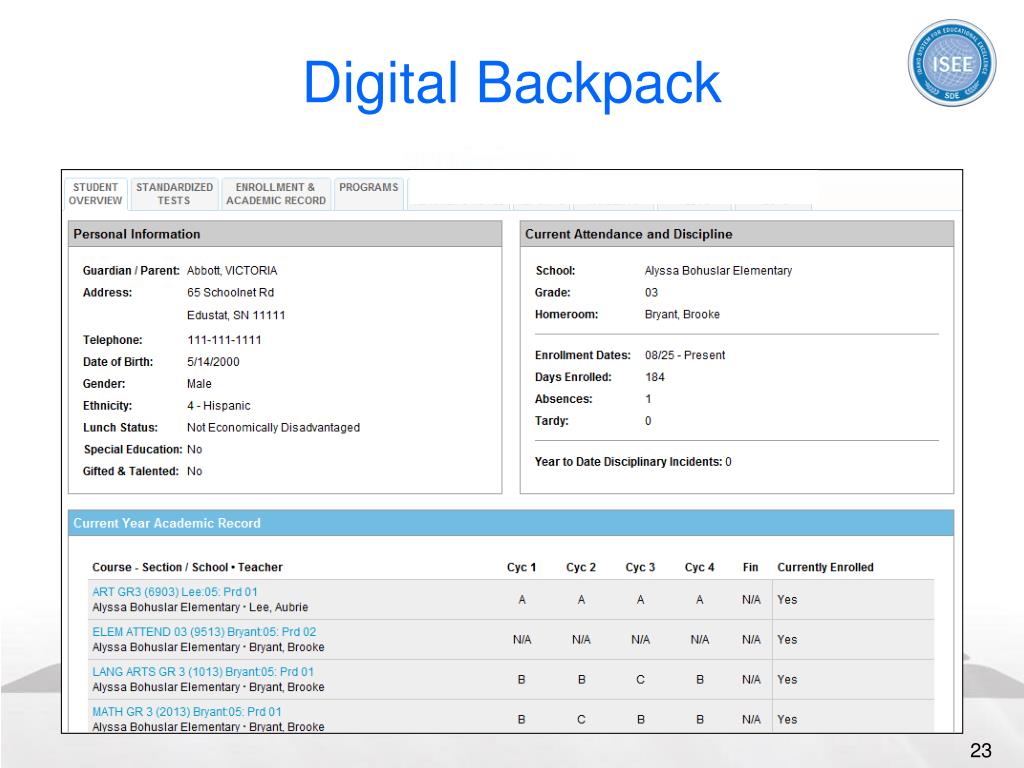Click the LANG ARTS GR 3 (1013) link
Screen dimensions: 1024x768
tap(202, 672)
